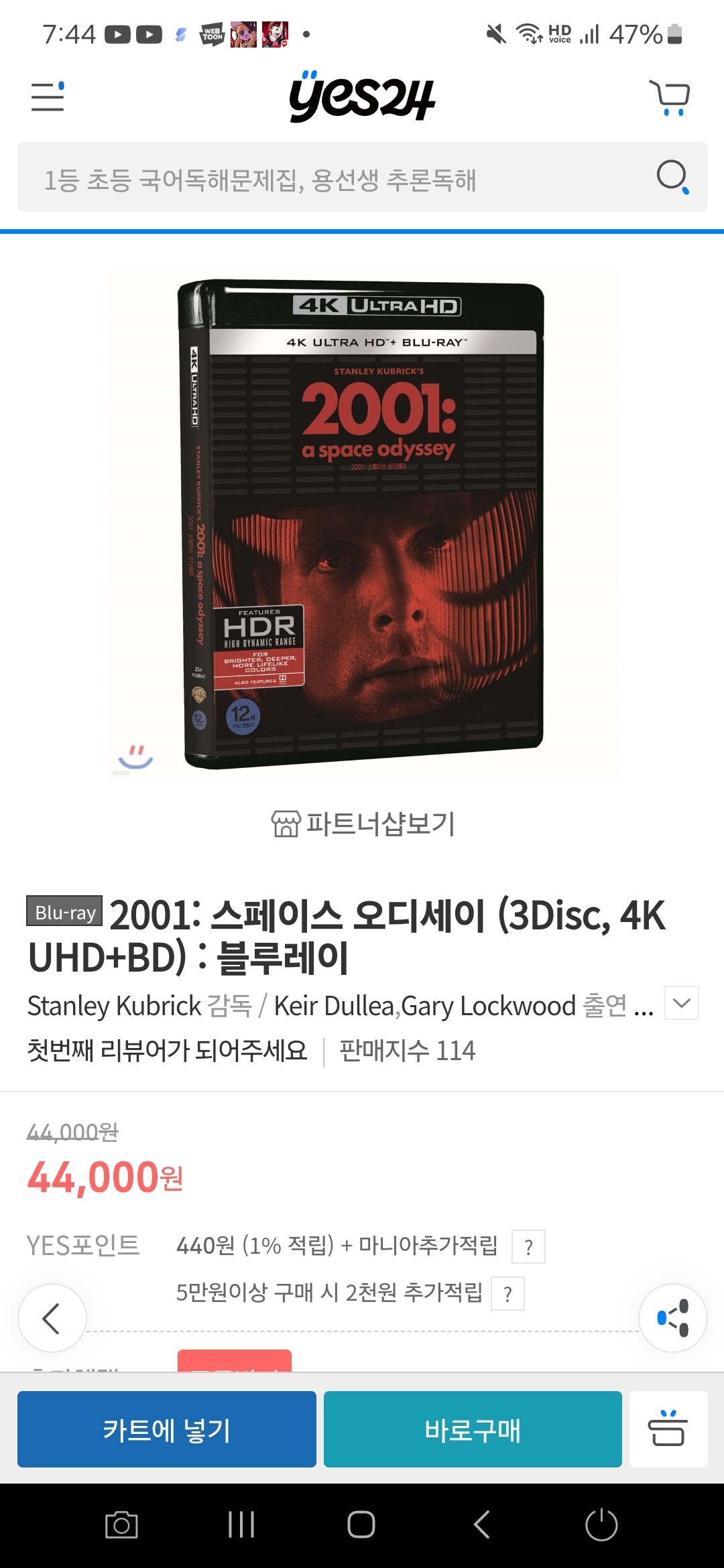Click the 카트에 넣기 button
The image size is (724, 1568).
pyautogui.click(x=167, y=1429)
